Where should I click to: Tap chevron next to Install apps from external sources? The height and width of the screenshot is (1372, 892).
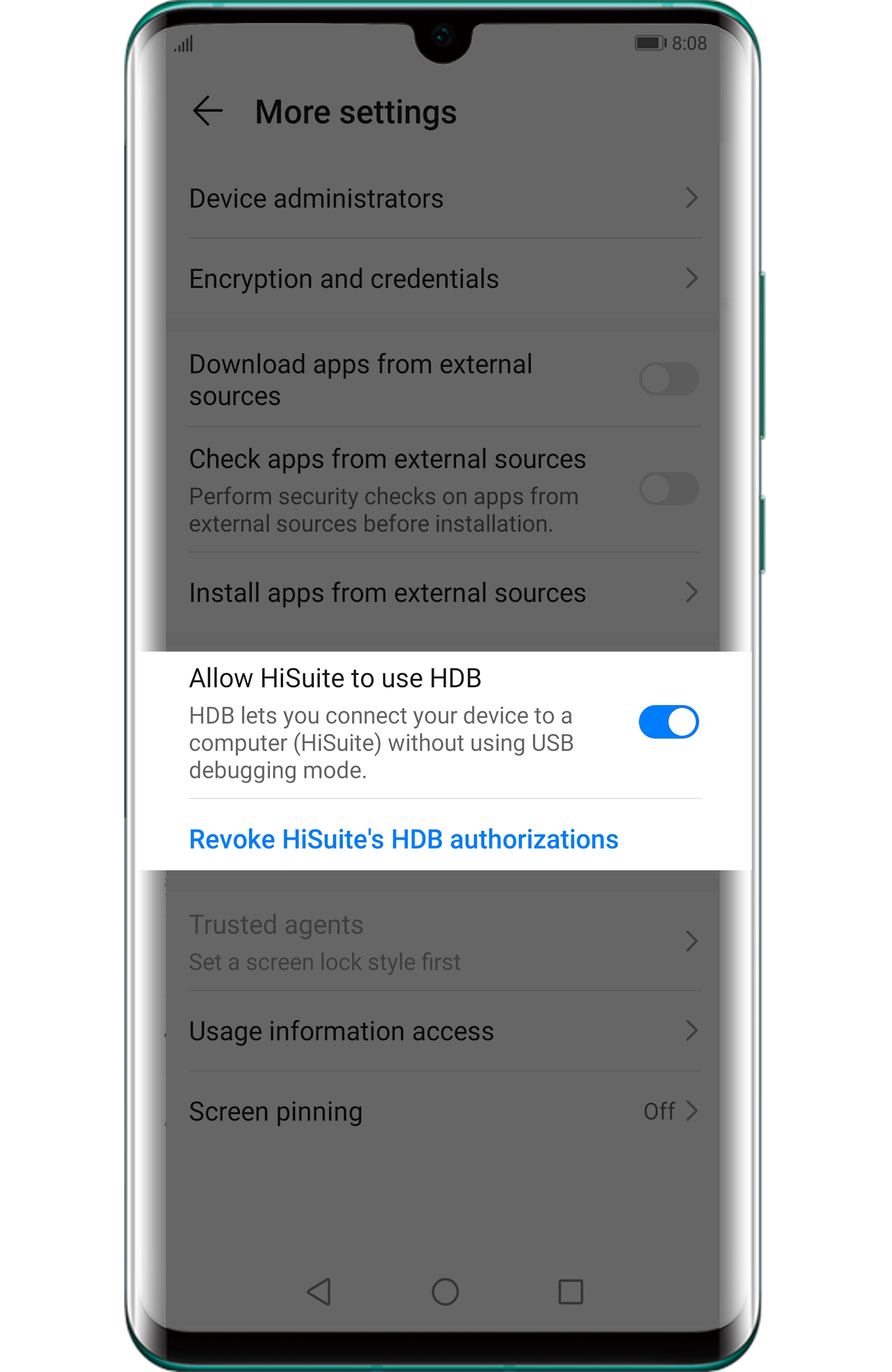coord(692,592)
